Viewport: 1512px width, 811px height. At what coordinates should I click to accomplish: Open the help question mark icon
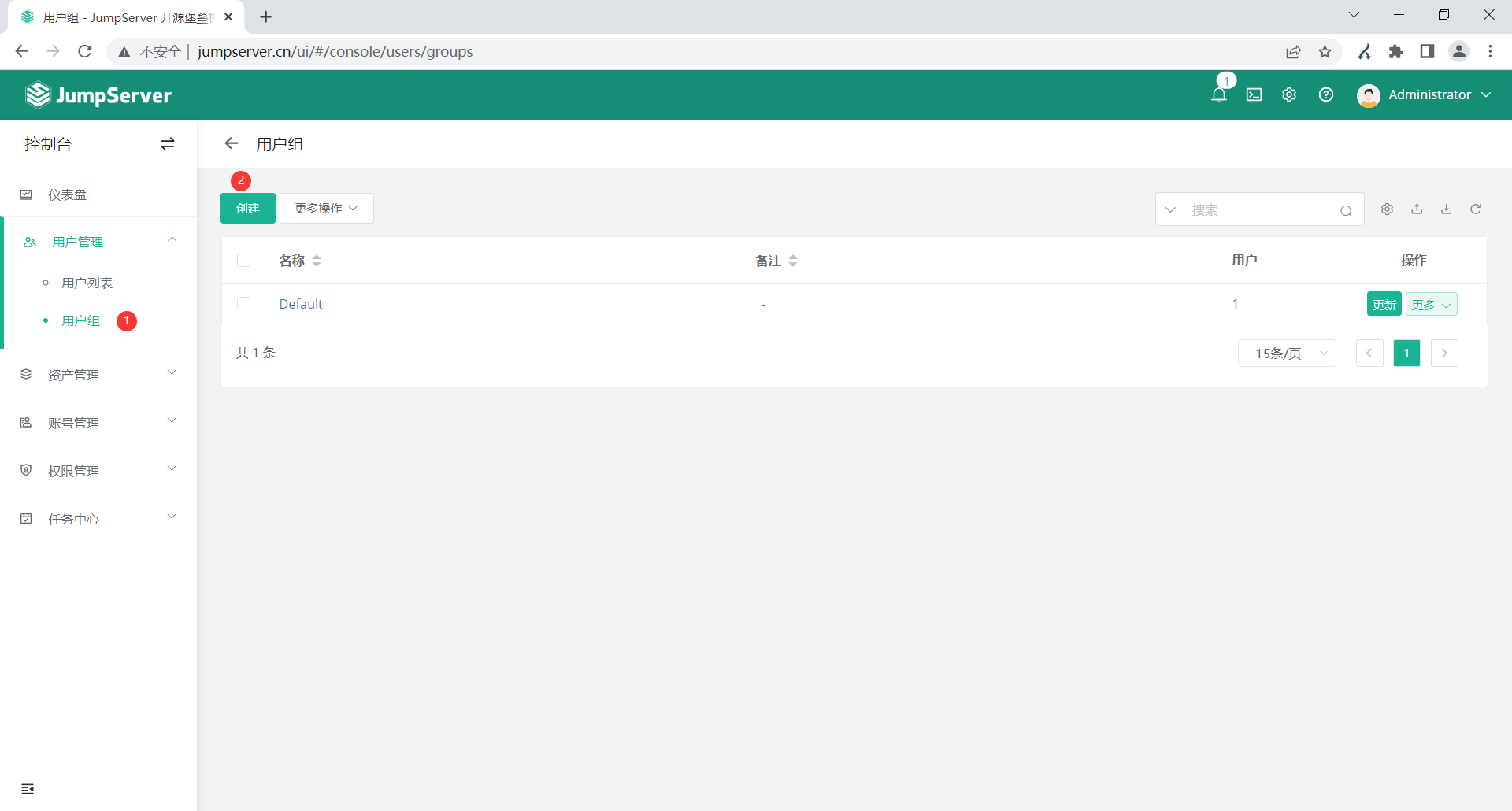(1326, 95)
